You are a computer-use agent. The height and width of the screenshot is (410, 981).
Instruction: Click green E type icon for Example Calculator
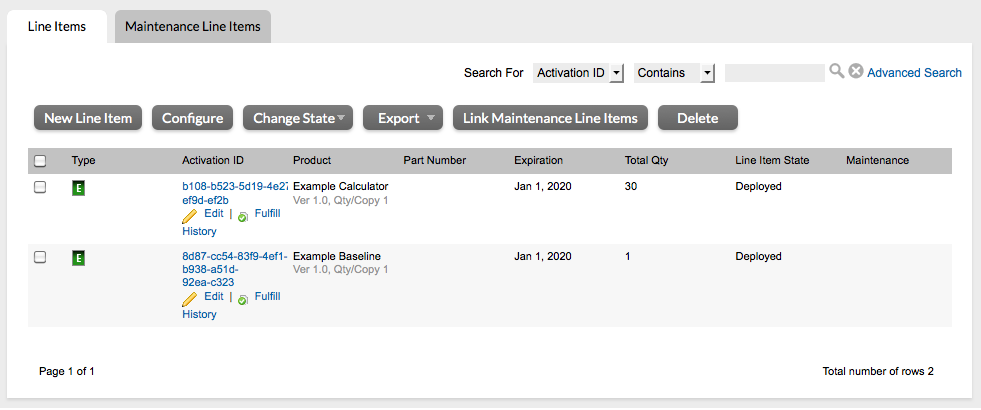[x=79, y=188]
